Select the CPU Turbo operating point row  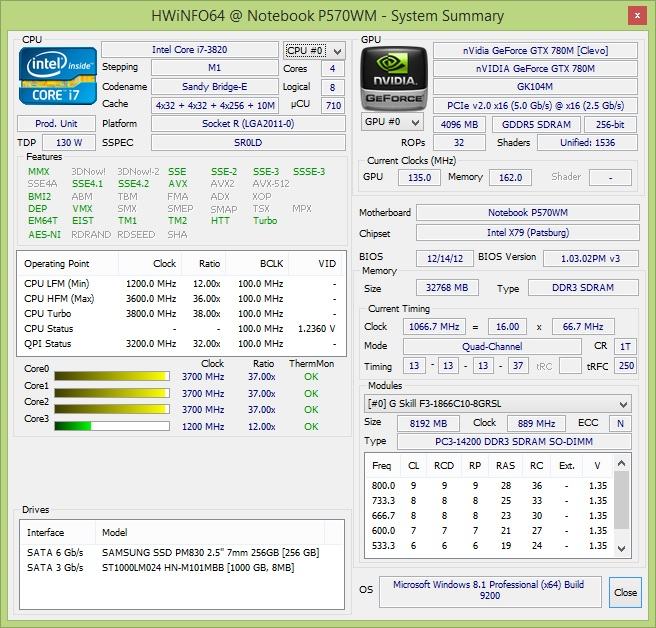coord(181,313)
